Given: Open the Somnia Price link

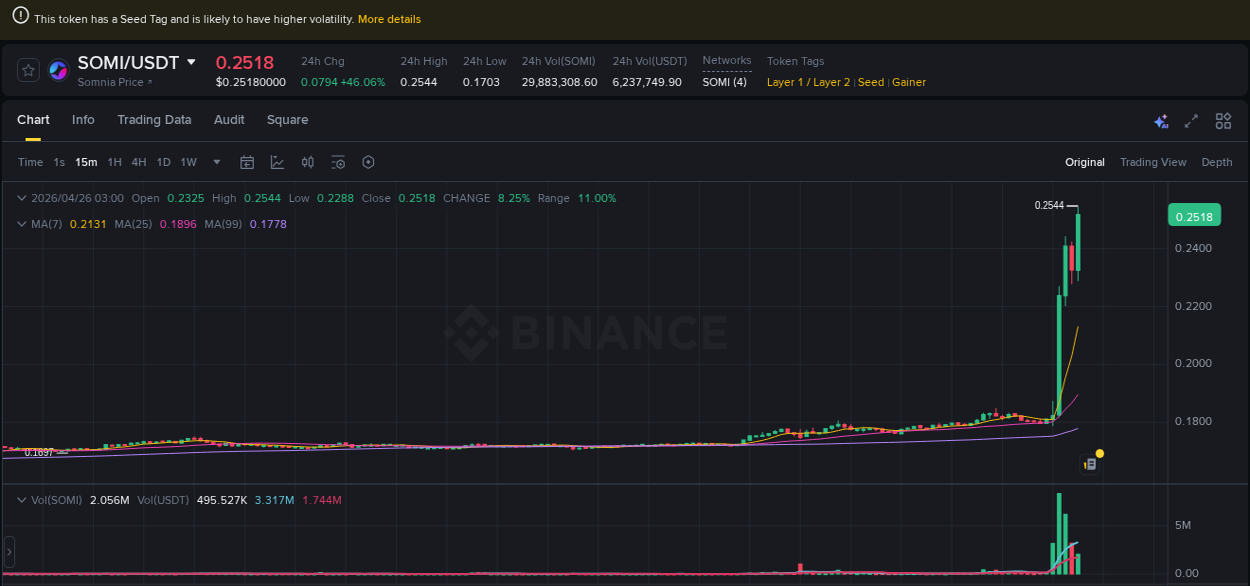Looking at the screenshot, I should click(114, 82).
